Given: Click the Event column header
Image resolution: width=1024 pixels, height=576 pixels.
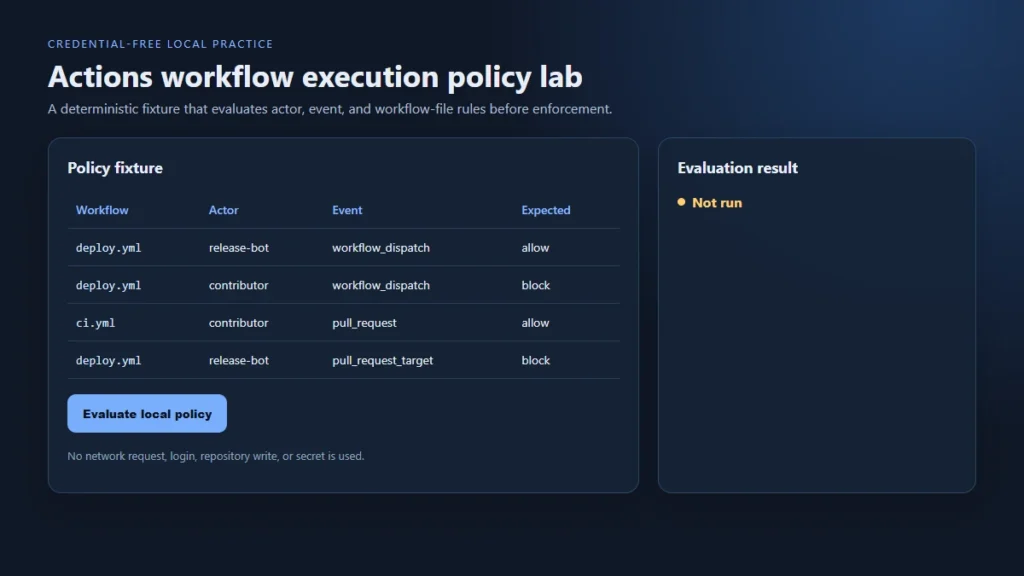Looking at the screenshot, I should 347,210.
